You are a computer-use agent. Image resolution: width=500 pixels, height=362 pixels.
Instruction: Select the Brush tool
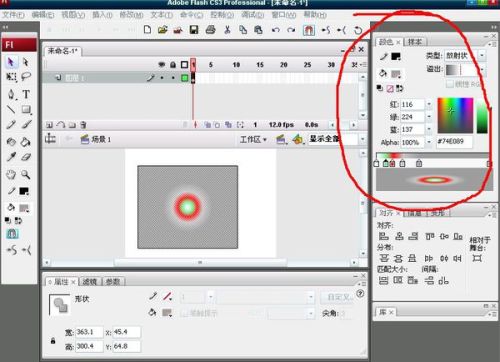click(26, 125)
